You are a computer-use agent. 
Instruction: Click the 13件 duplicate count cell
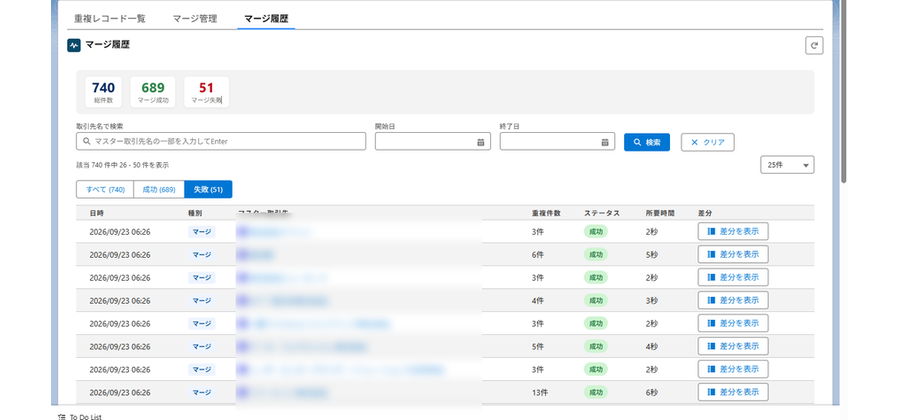coord(540,392)
